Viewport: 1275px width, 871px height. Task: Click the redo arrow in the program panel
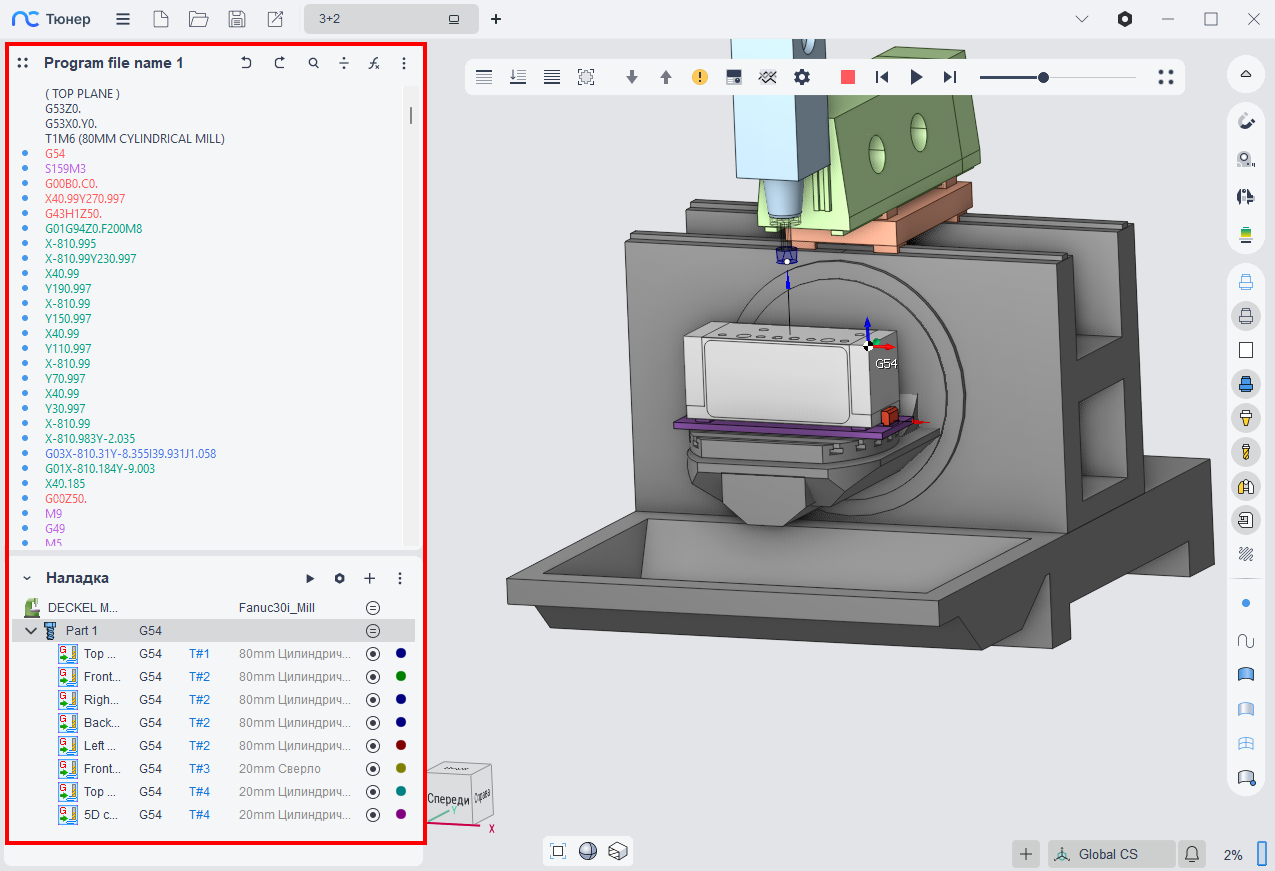(280, 63)
